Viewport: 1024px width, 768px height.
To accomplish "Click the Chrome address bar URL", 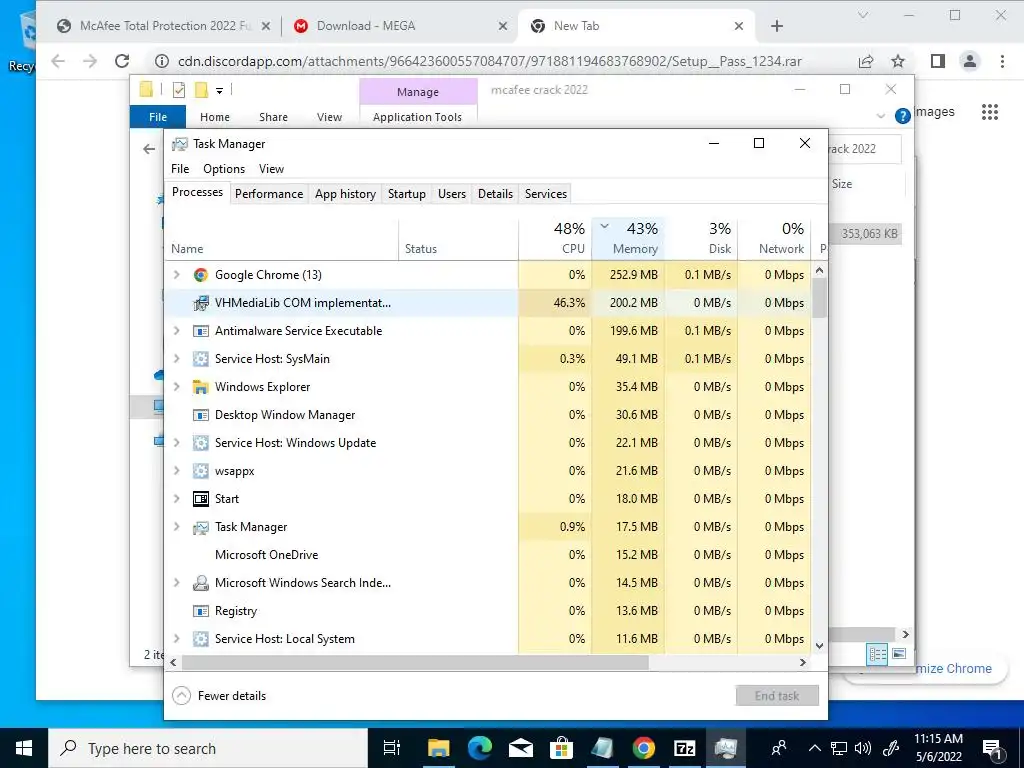I will point(490,61).
